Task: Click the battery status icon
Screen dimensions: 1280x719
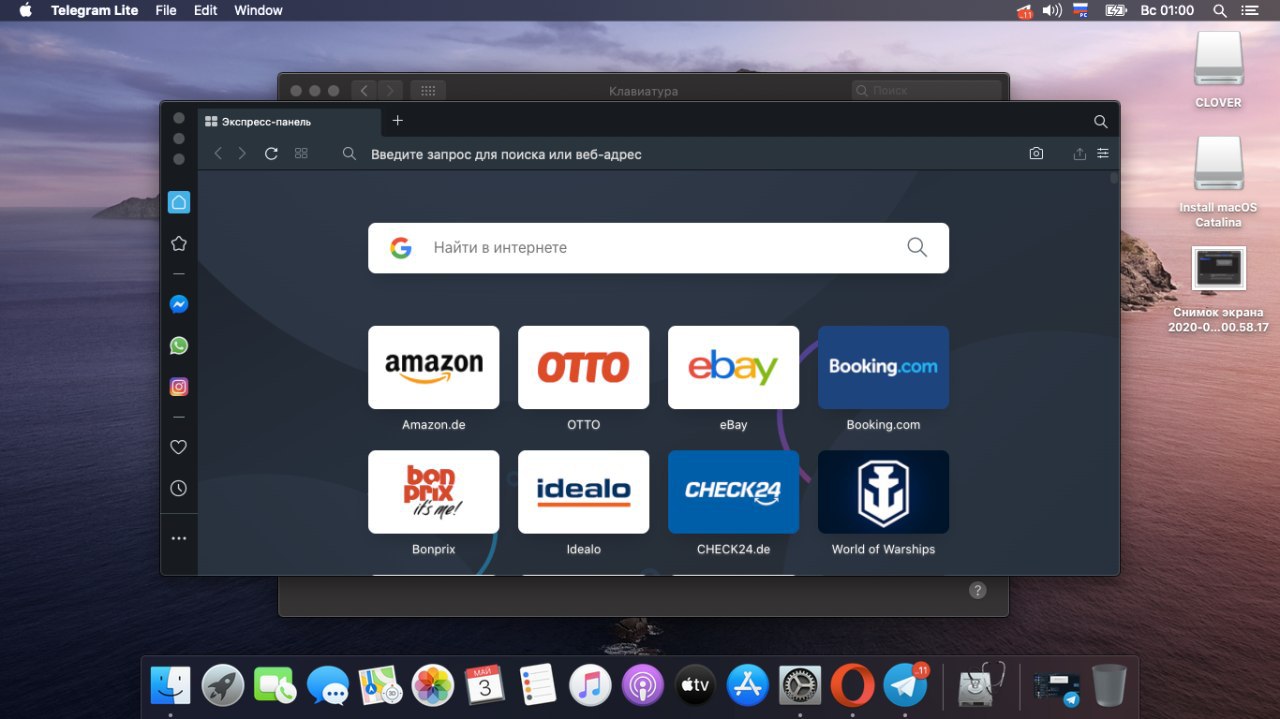Action: 1116,10
